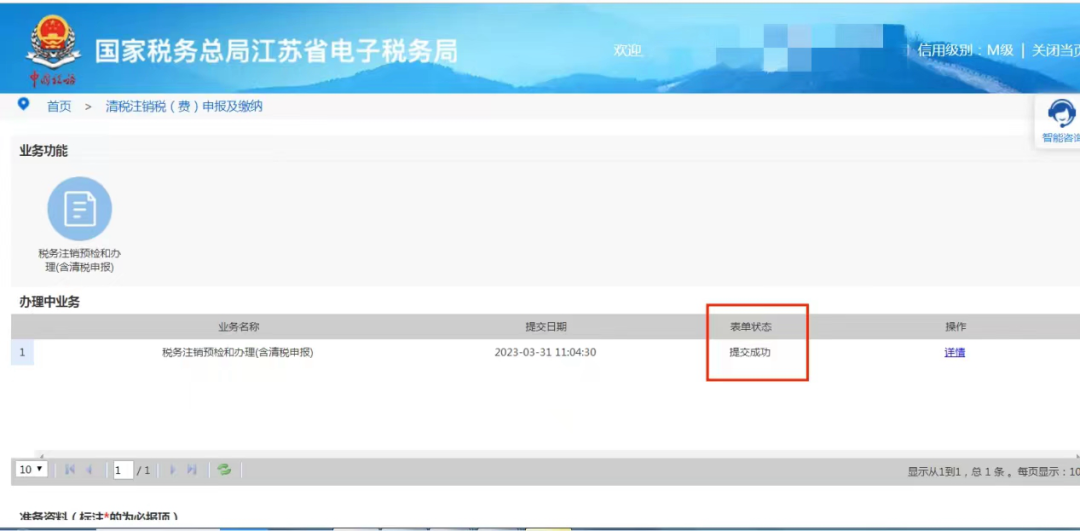Viewport: 1080px width, 531px height.
Task: Click the page number input field
Action: pos(122,470)
